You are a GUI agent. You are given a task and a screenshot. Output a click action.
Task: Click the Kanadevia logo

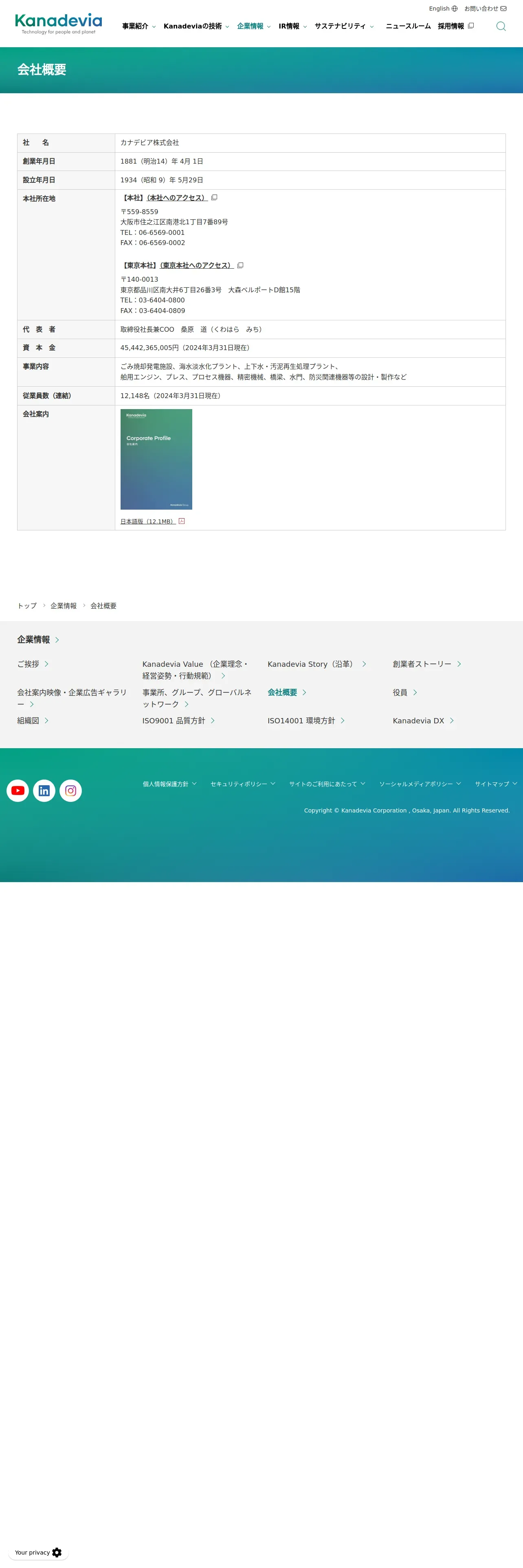coord(58,24)
